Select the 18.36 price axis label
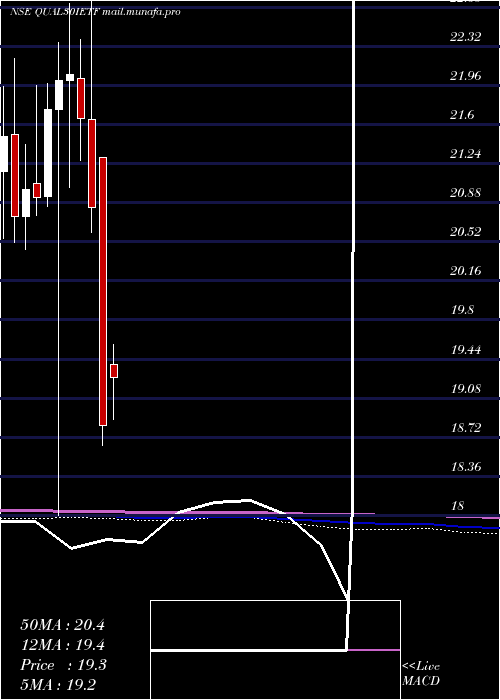Screen dimensions: 500x700 coord(465,467)
